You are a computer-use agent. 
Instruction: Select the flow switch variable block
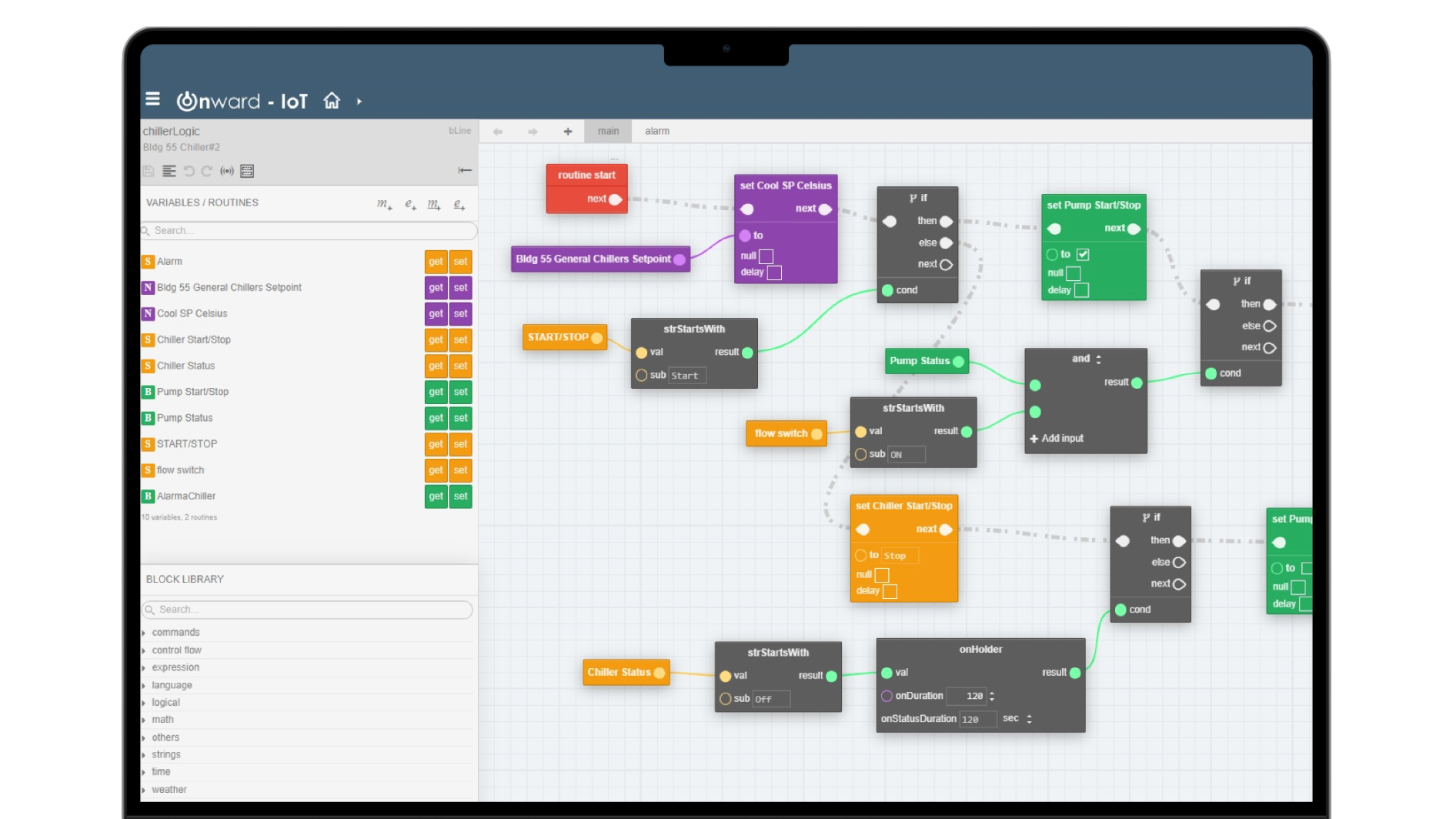pos(786,434)
